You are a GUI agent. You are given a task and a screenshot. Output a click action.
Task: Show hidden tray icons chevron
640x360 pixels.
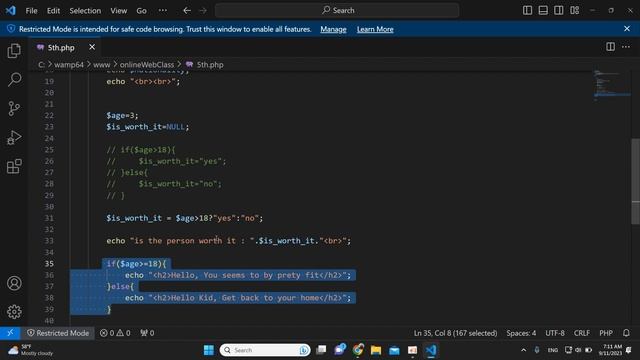click(523, 350)
